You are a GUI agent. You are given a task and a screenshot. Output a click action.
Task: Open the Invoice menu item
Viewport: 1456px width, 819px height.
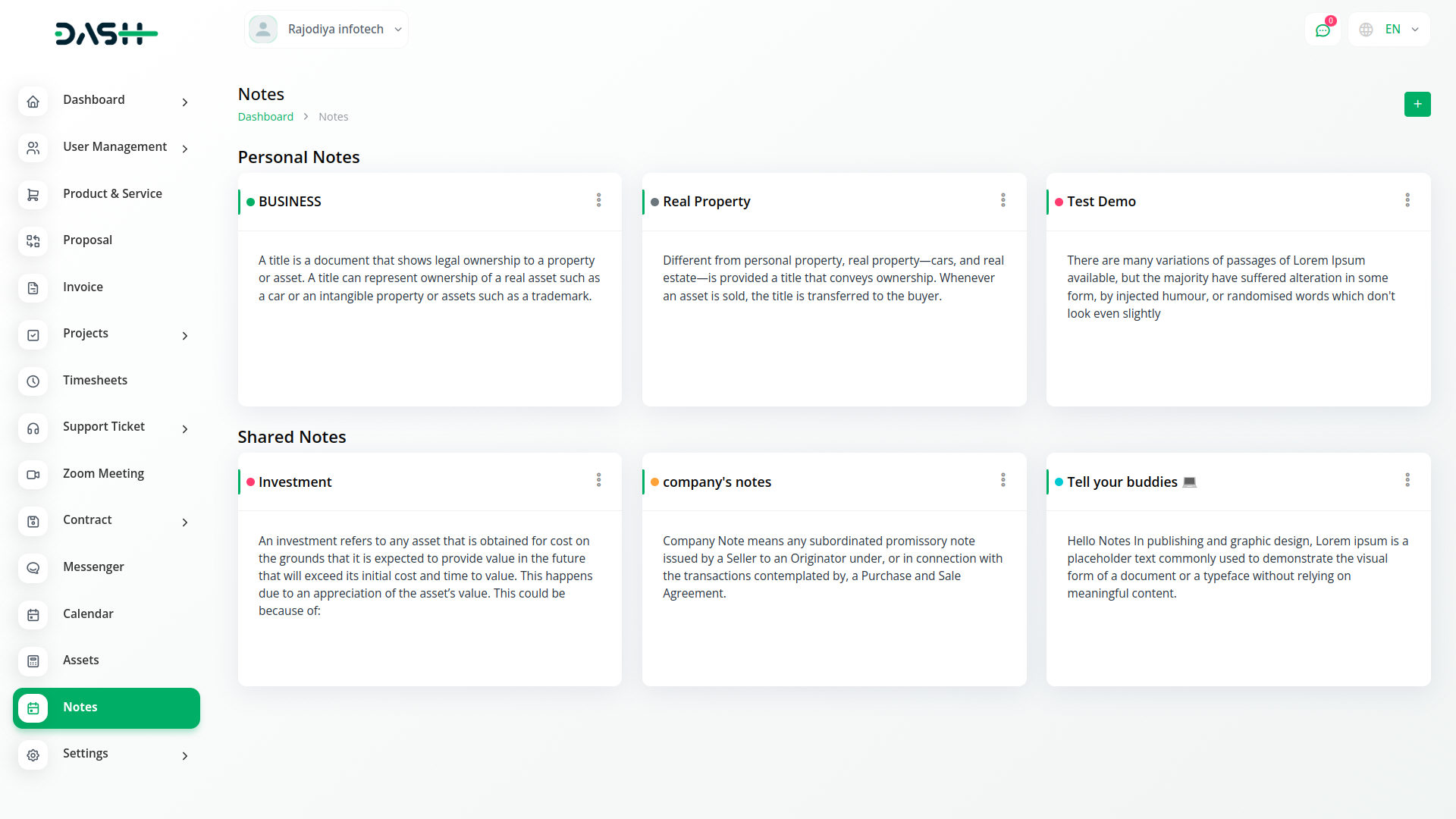[83, 287]
